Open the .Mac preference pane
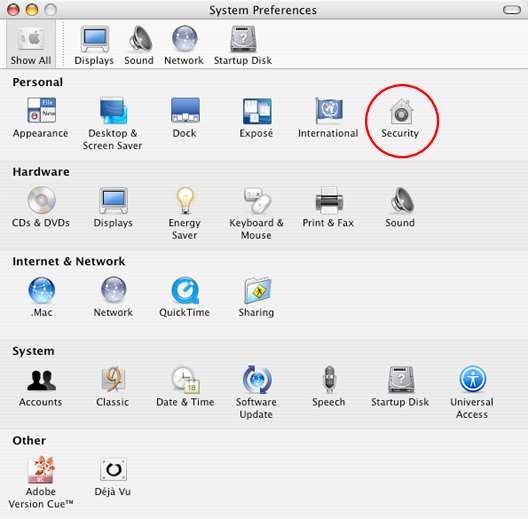528x519 pixels. 41,297
